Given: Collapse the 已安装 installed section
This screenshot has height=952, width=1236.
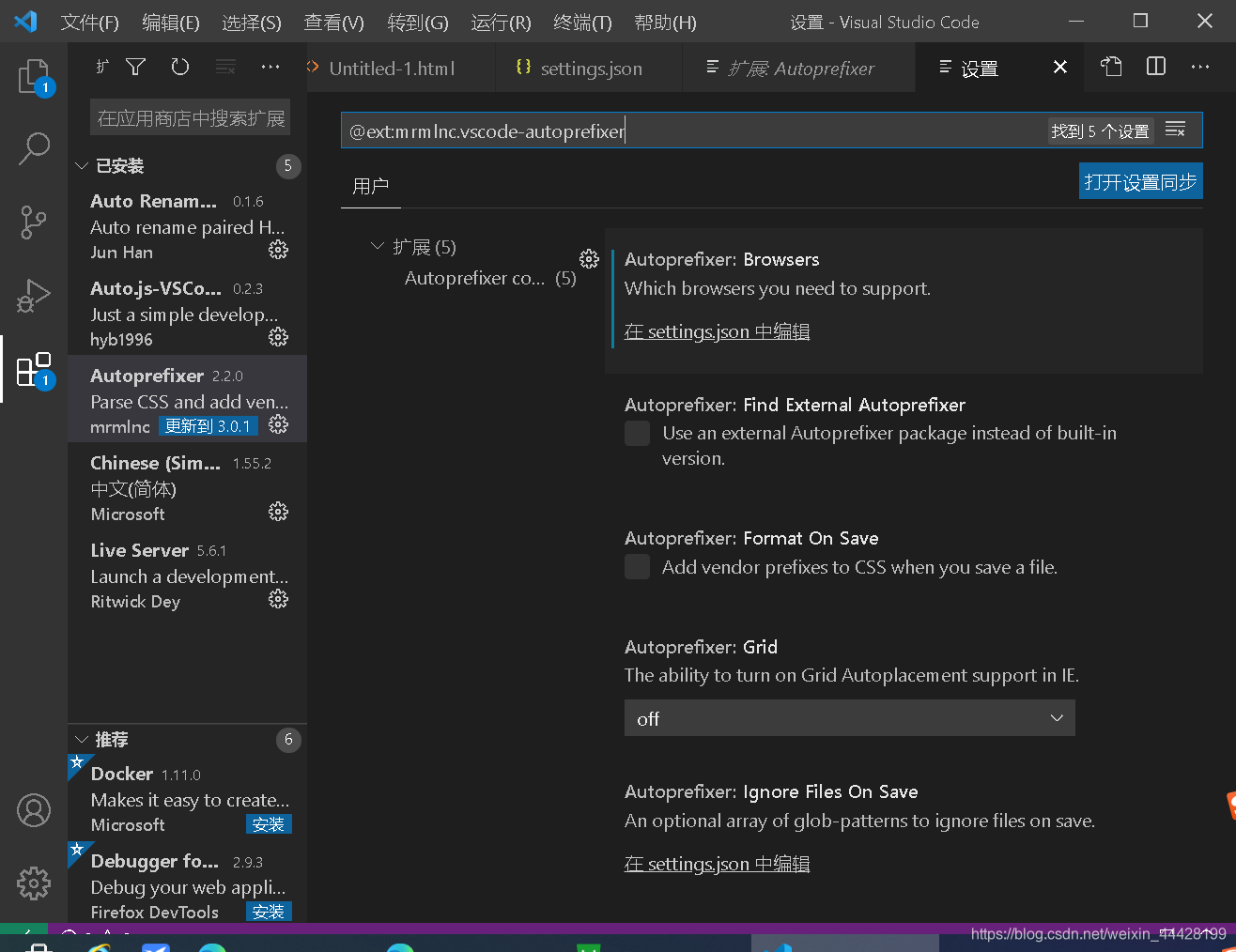Looking at the screenshot, I should point(82,166).
